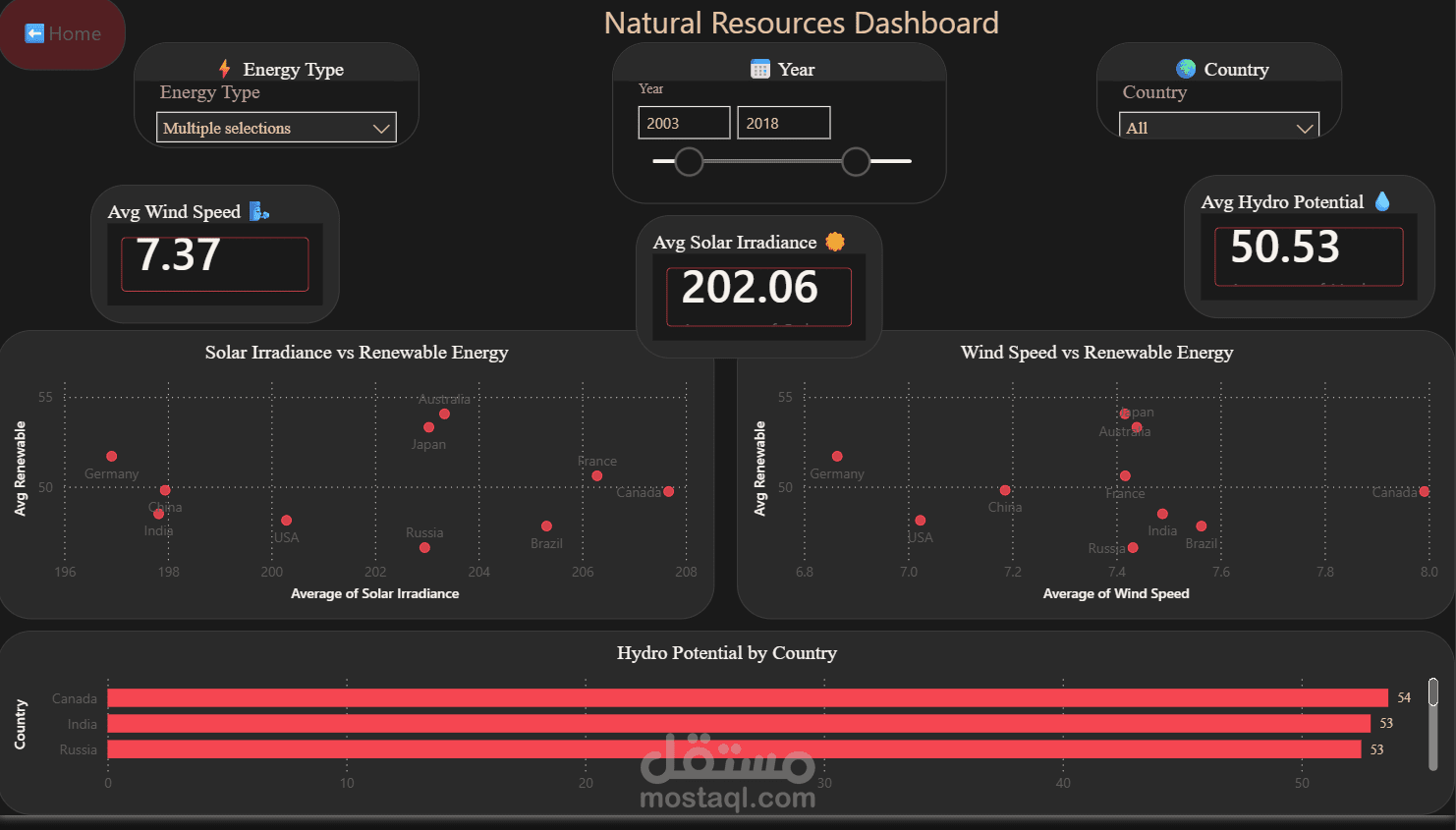This screenshot has height=830, width=1456.
Task: Click the Home back button
Action: [x=62, y=34]
